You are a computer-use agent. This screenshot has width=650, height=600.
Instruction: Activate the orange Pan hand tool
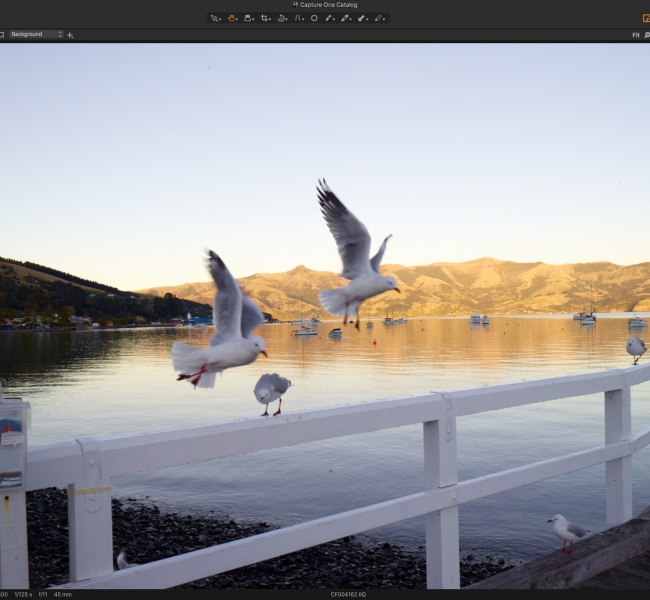pyautogui.click(x=231, y=18)
